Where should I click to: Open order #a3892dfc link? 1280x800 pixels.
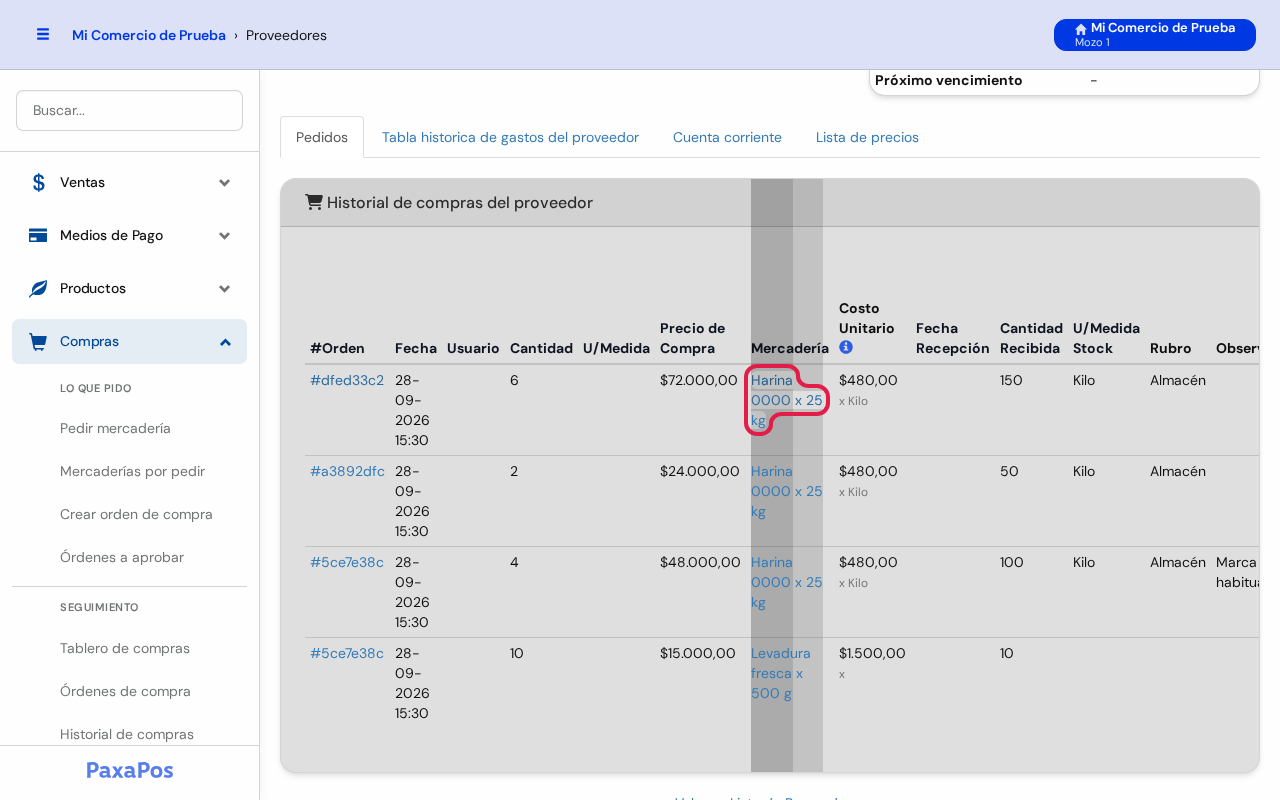click(347, 471)
